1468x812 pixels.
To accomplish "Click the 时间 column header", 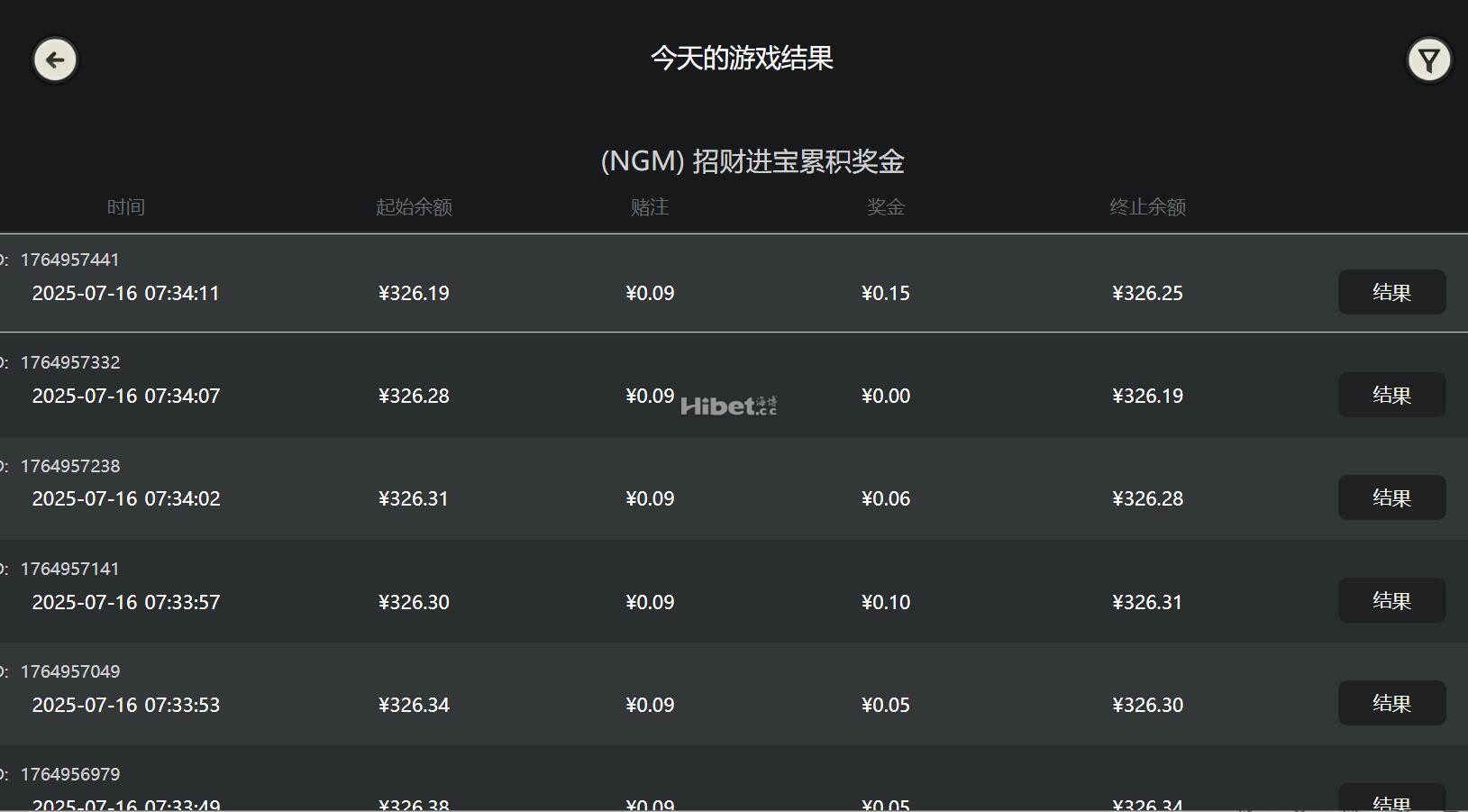I will point(126,207).
